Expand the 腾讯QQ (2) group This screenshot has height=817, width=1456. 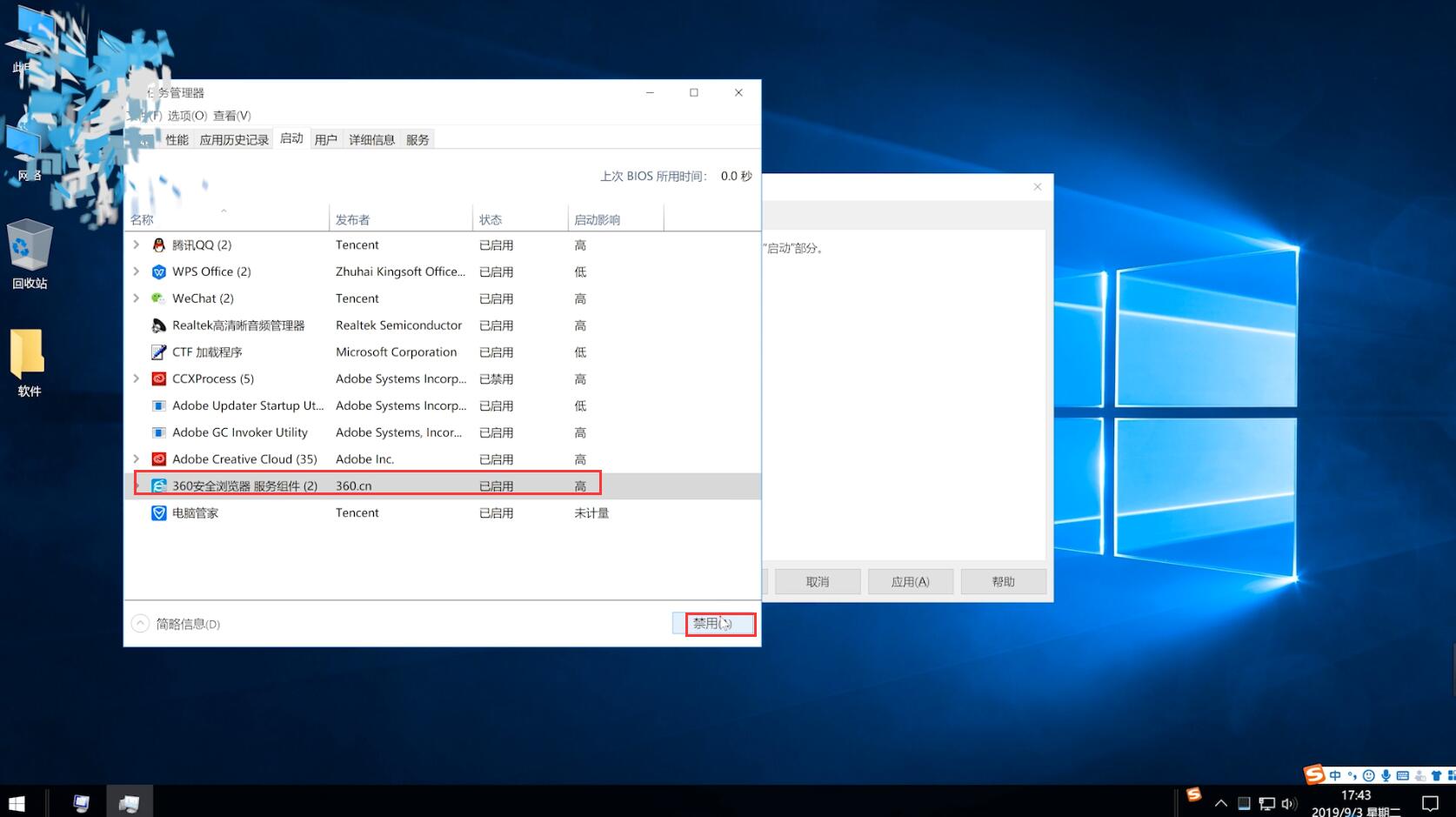coord(137,245)
